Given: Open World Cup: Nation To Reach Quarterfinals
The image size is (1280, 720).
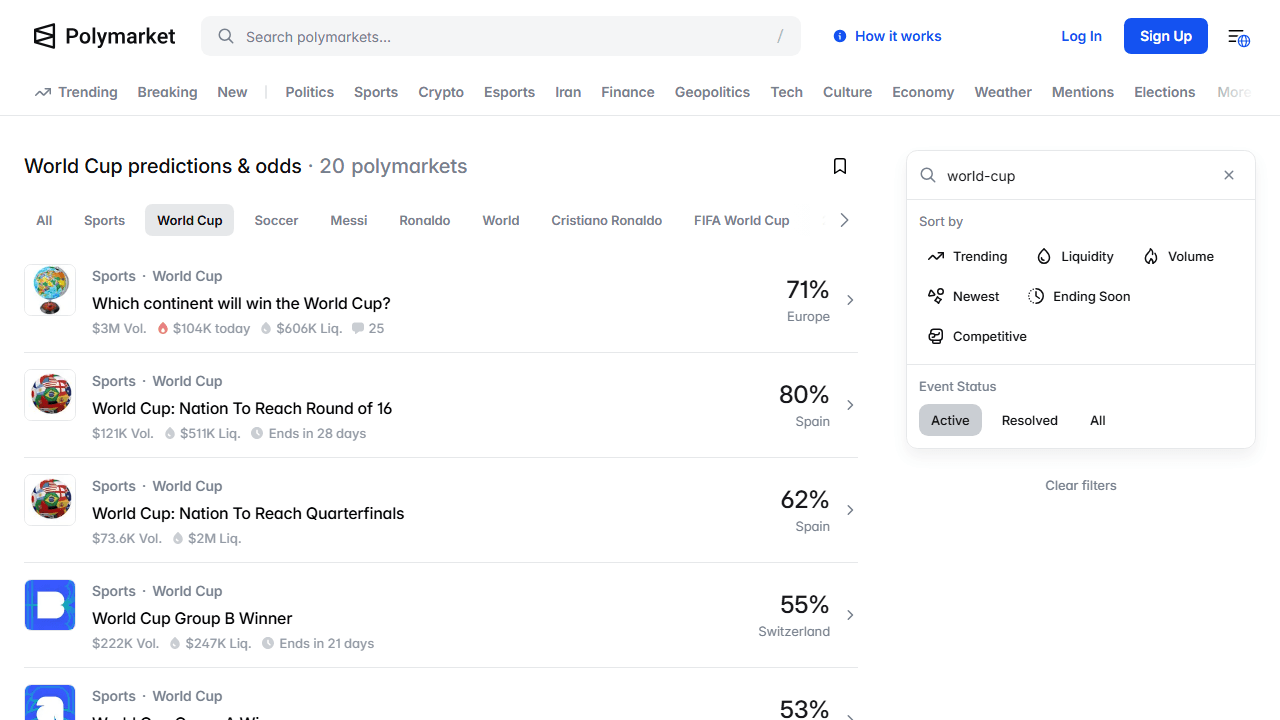Looking at the screenshot, I should [248, 513].
